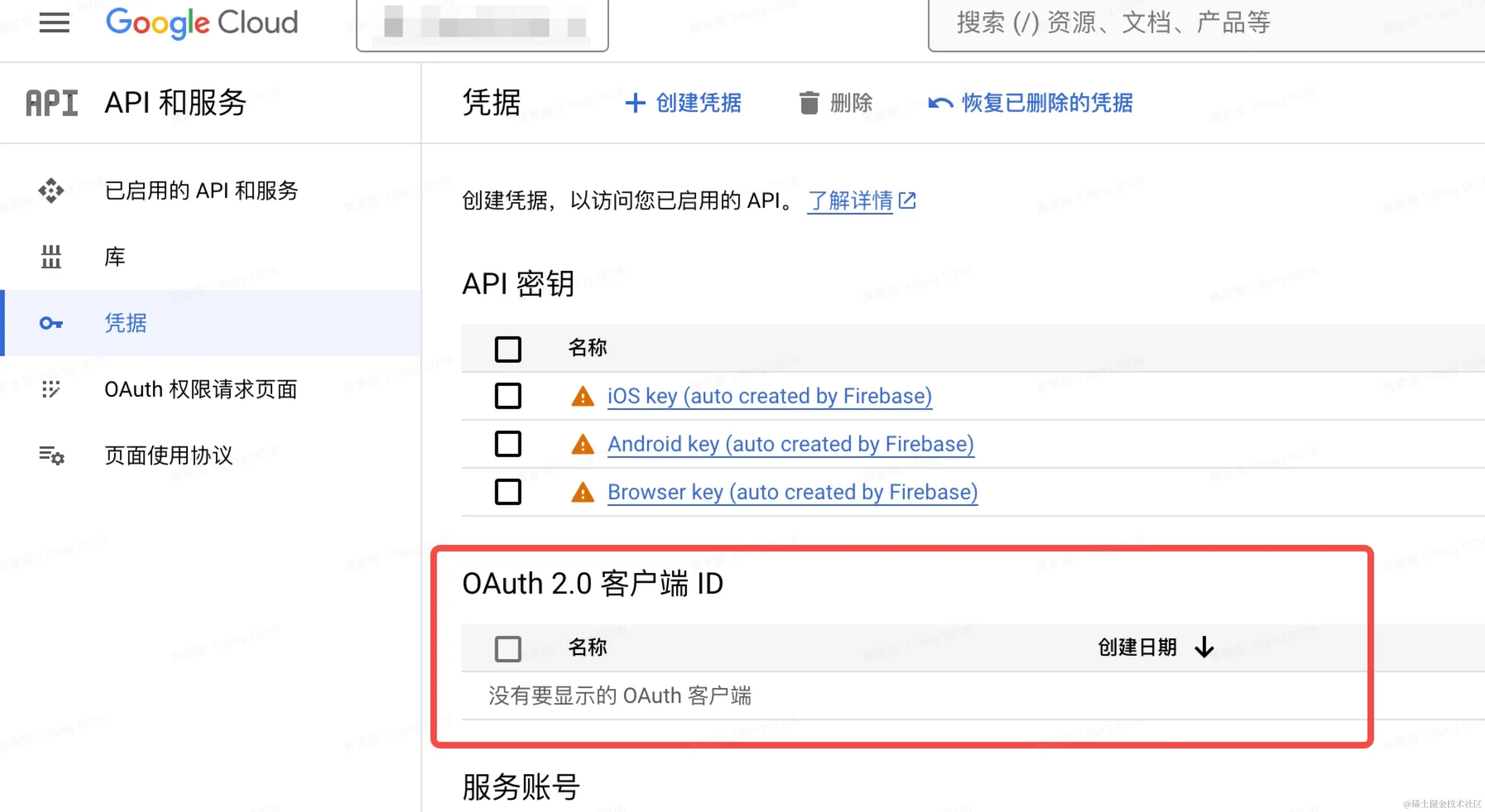
Task: Click the Google Cloud logo
Action: [202, 23]
